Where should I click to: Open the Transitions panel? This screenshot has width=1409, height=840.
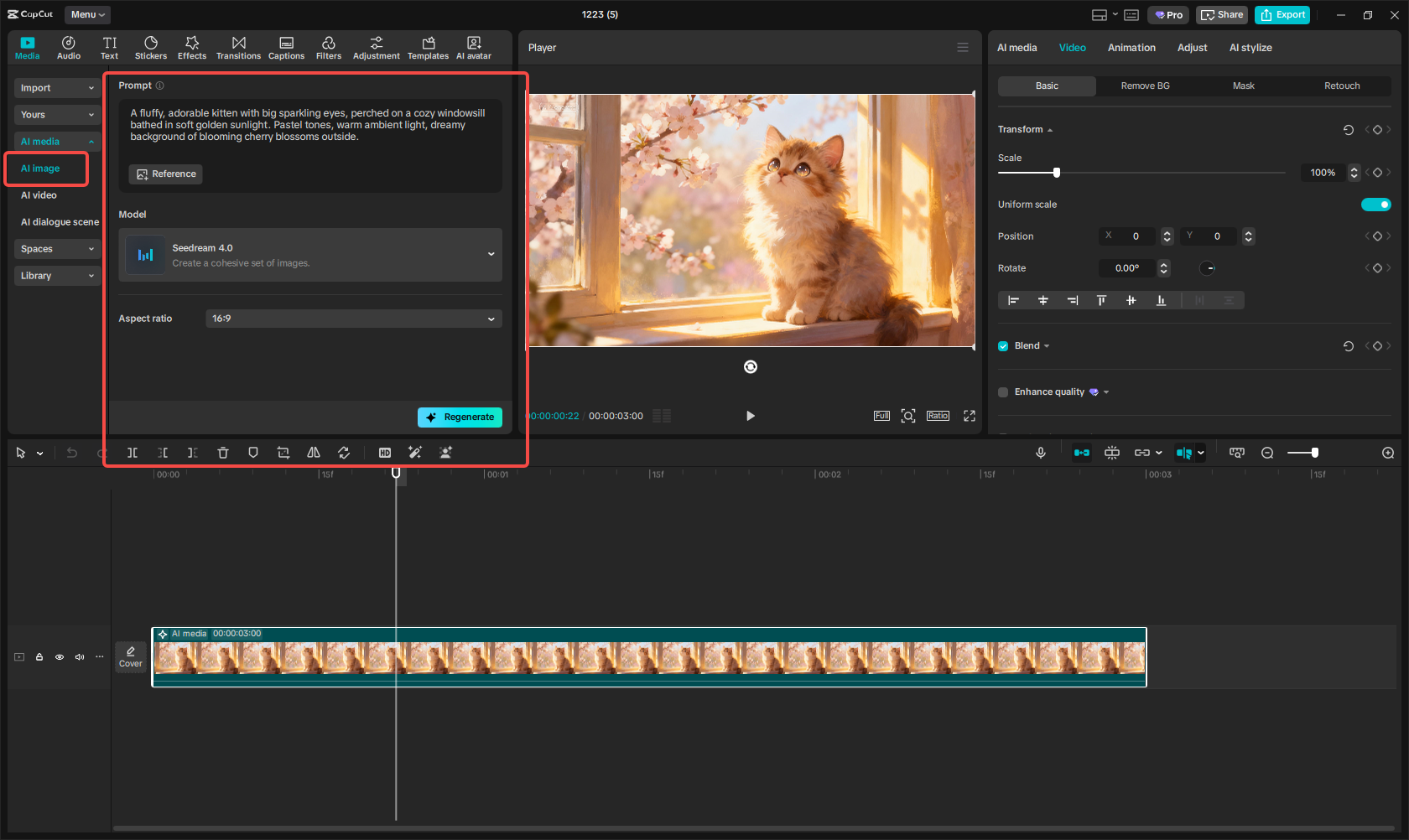click(x=238, y=48)
